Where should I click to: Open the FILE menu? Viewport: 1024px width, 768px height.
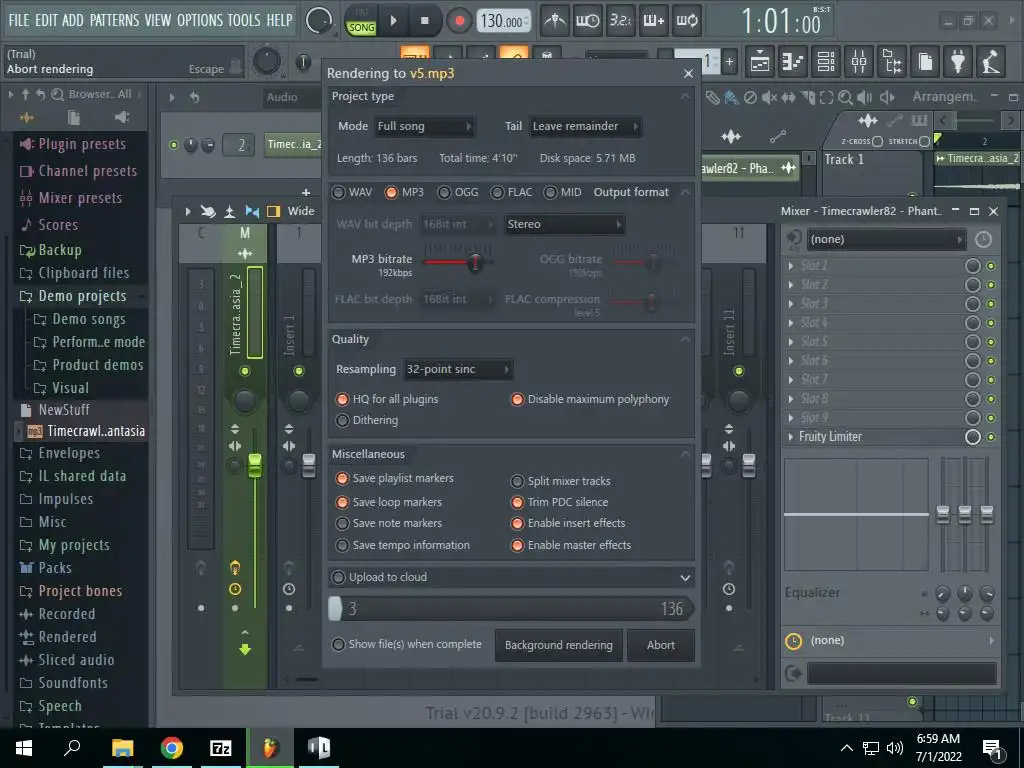(19, 20)
